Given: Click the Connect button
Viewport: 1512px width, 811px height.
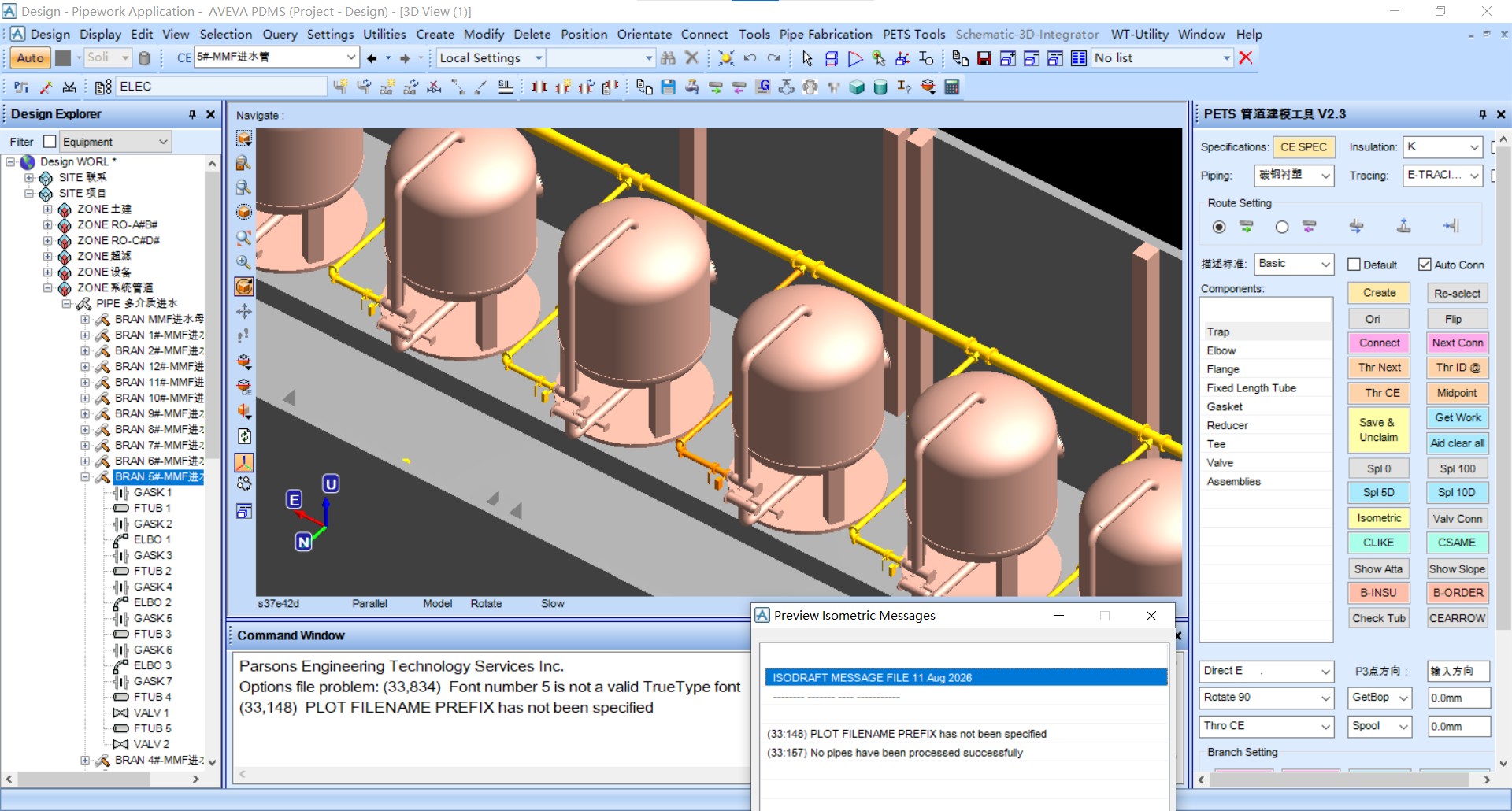Looking at the screenshot, I should click(1379, 343).
